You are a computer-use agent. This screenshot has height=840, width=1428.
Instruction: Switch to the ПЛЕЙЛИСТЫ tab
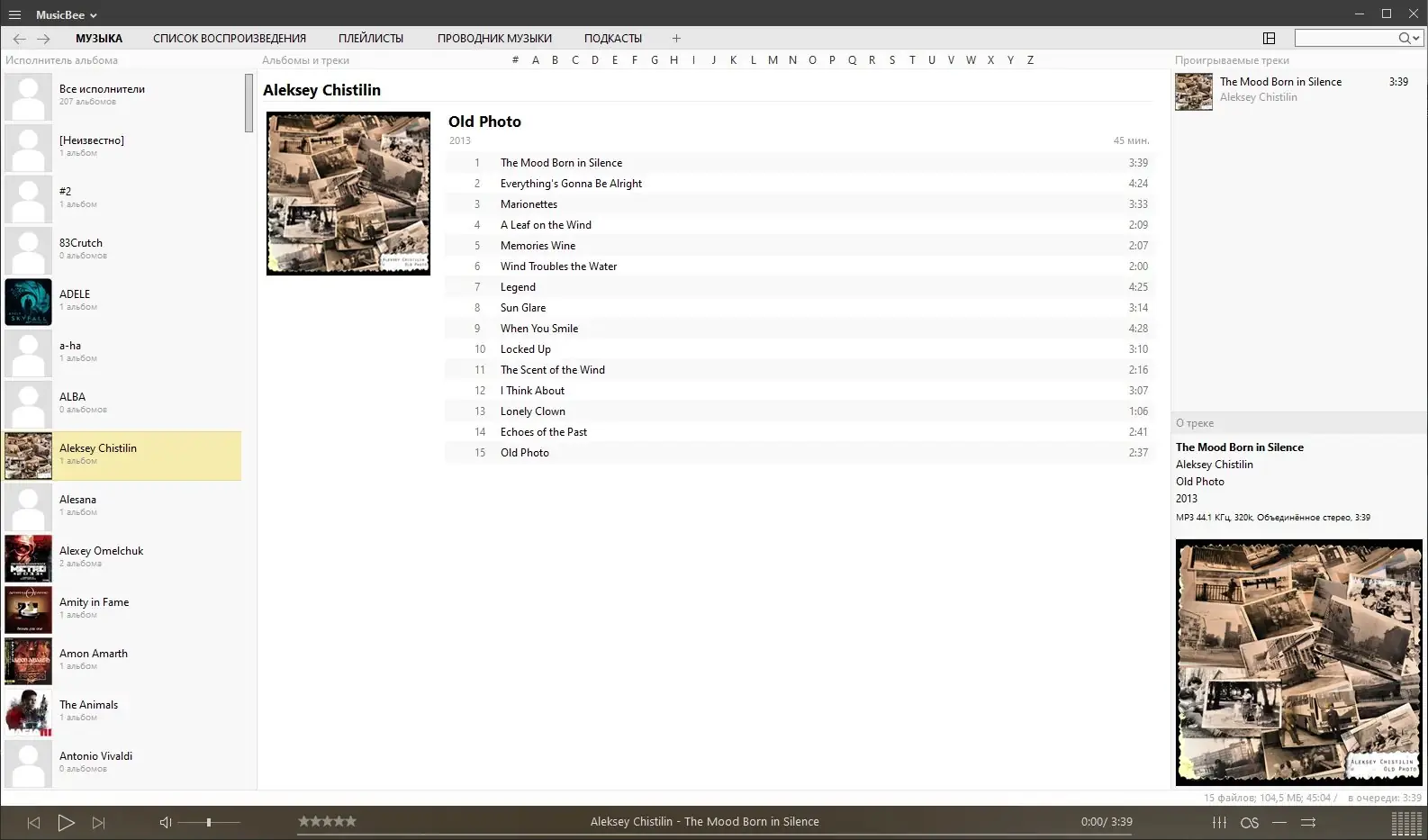[371, 38]
